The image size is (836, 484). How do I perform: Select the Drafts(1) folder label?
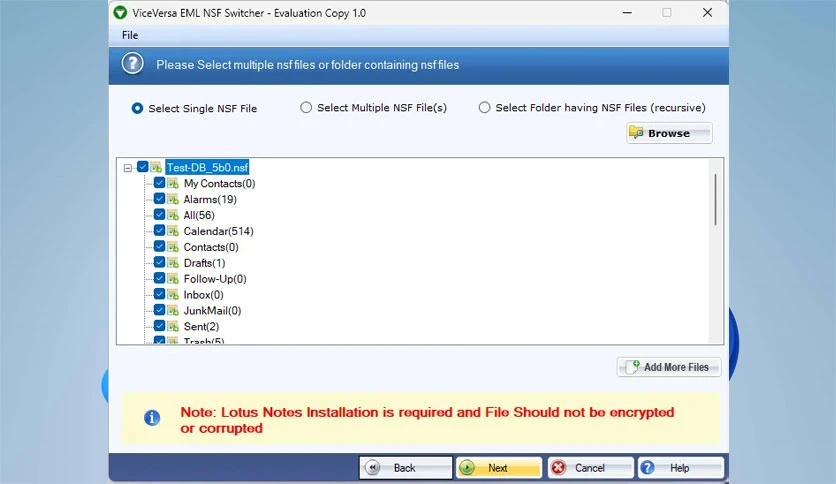pos(204,263)
